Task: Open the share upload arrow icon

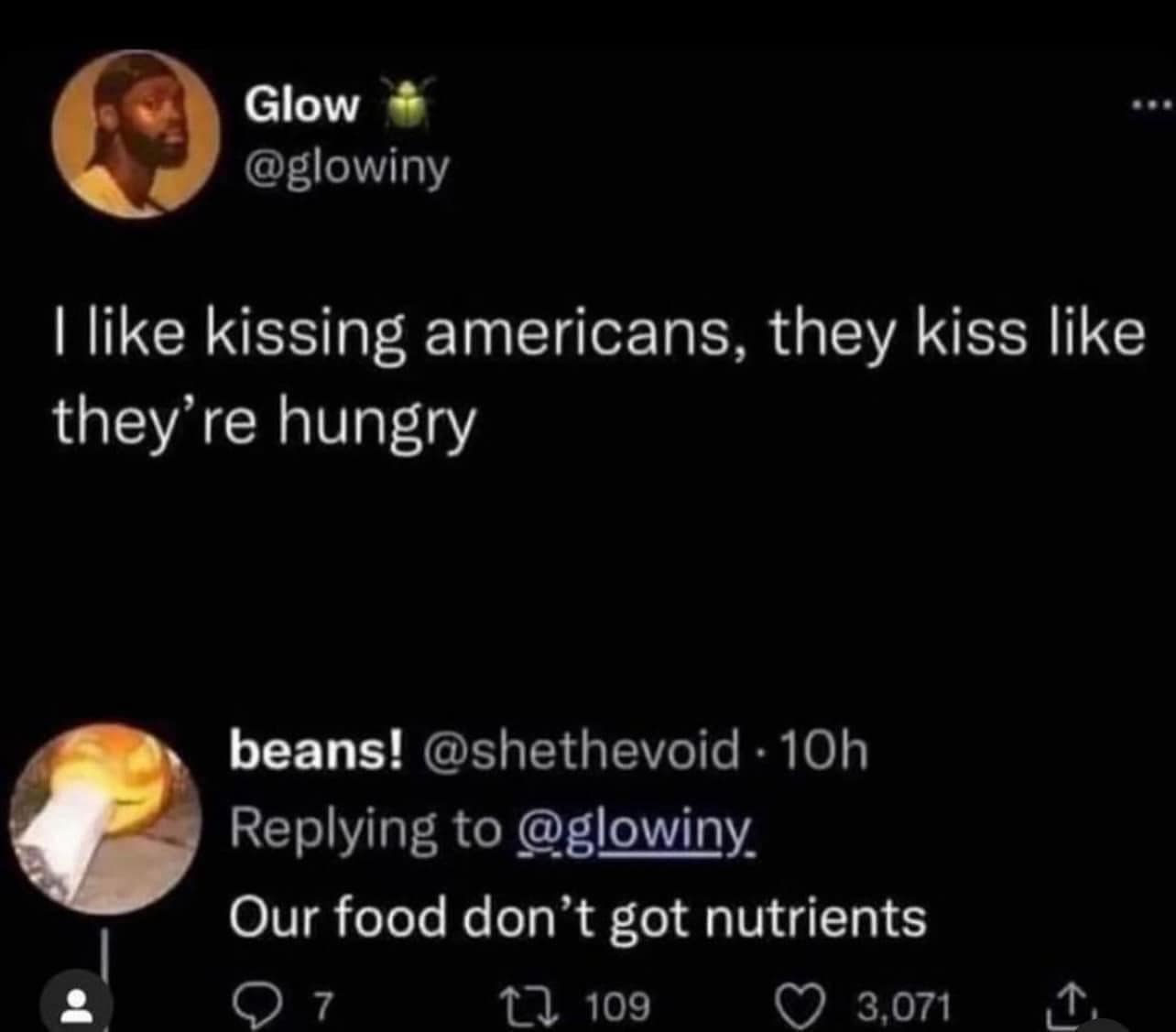Action: tap(1073, 1004)
